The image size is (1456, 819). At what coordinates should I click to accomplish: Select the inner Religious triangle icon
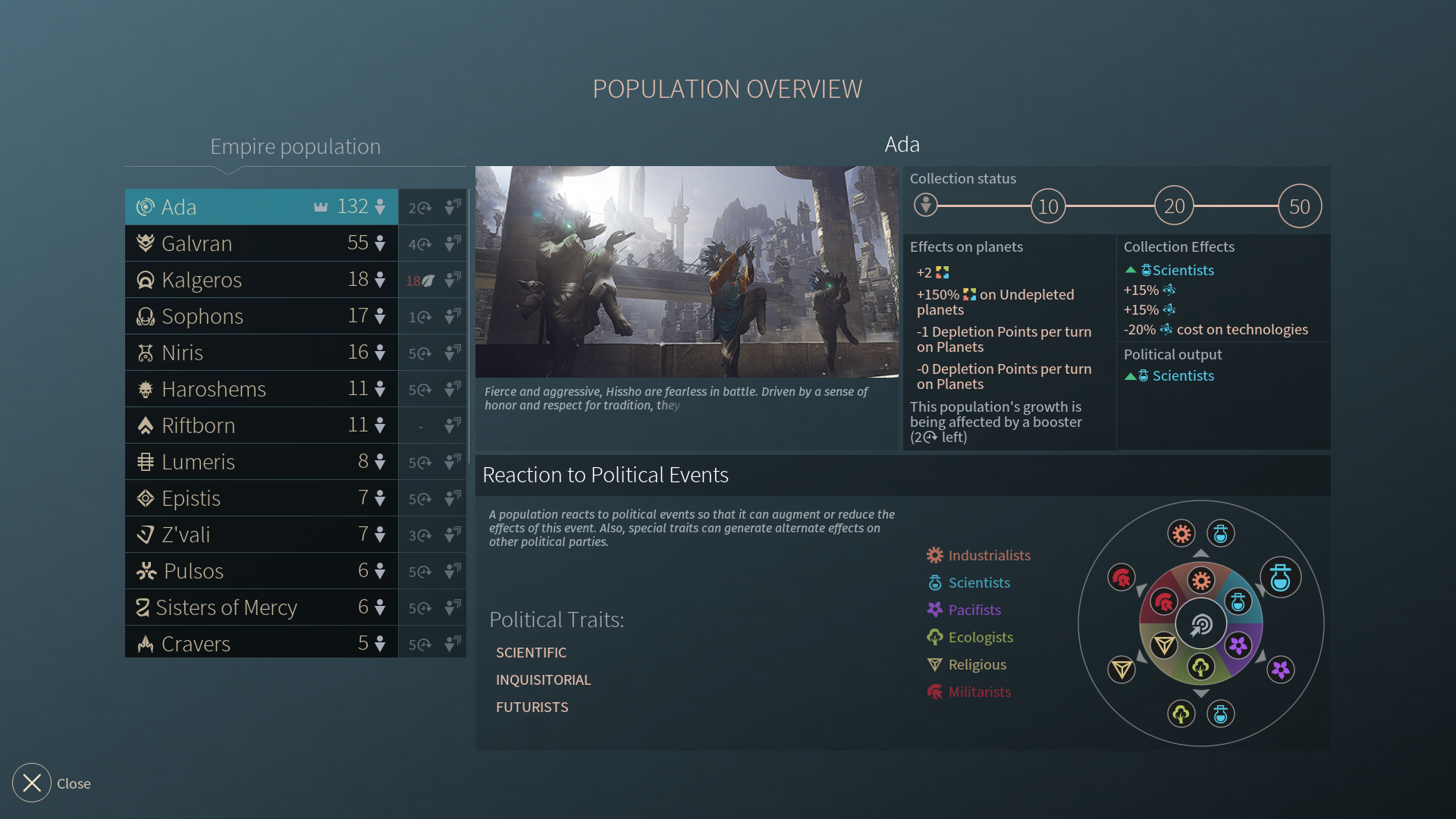tap(1163, 646)
